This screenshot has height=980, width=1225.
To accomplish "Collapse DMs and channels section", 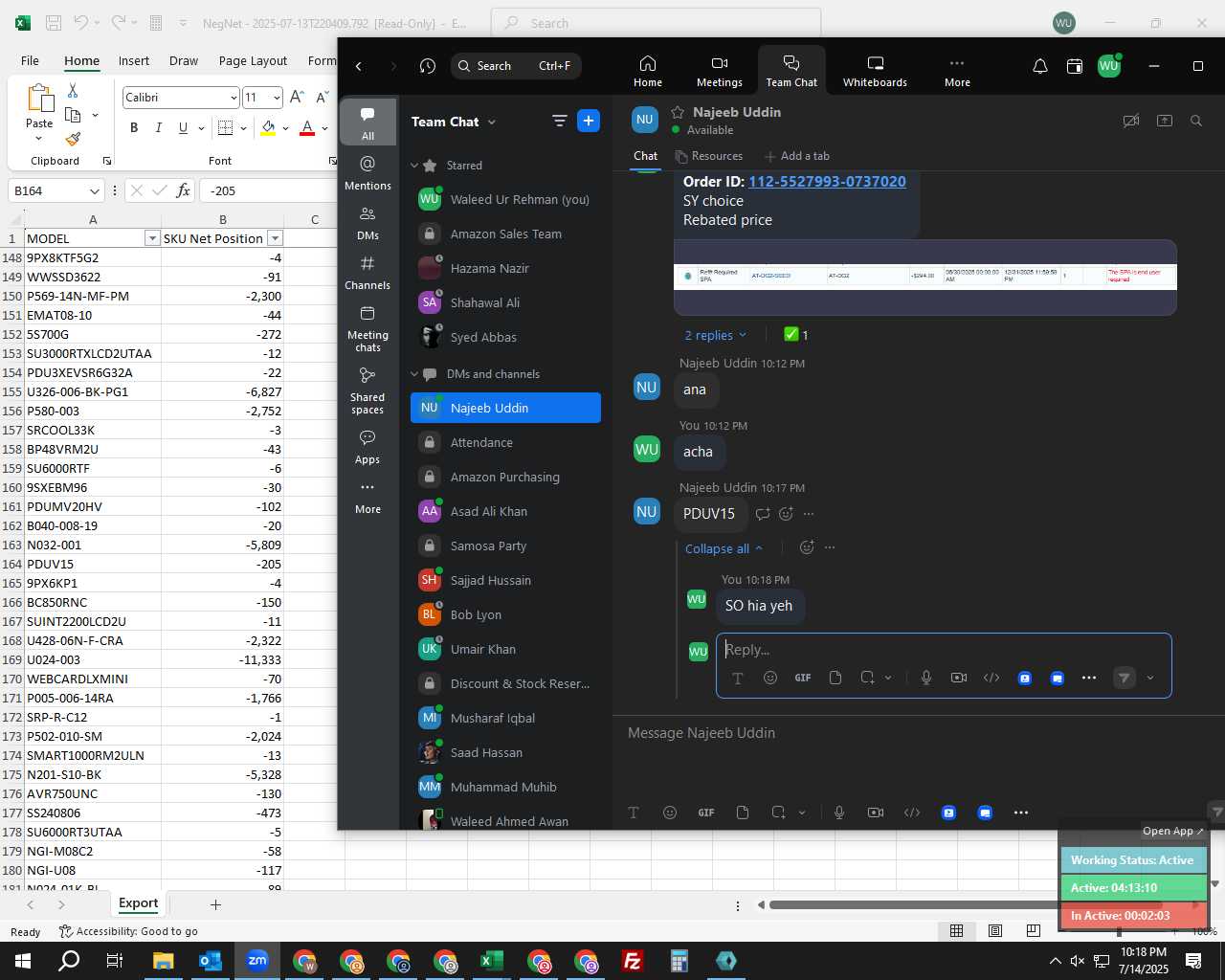I will coord(414,374).
